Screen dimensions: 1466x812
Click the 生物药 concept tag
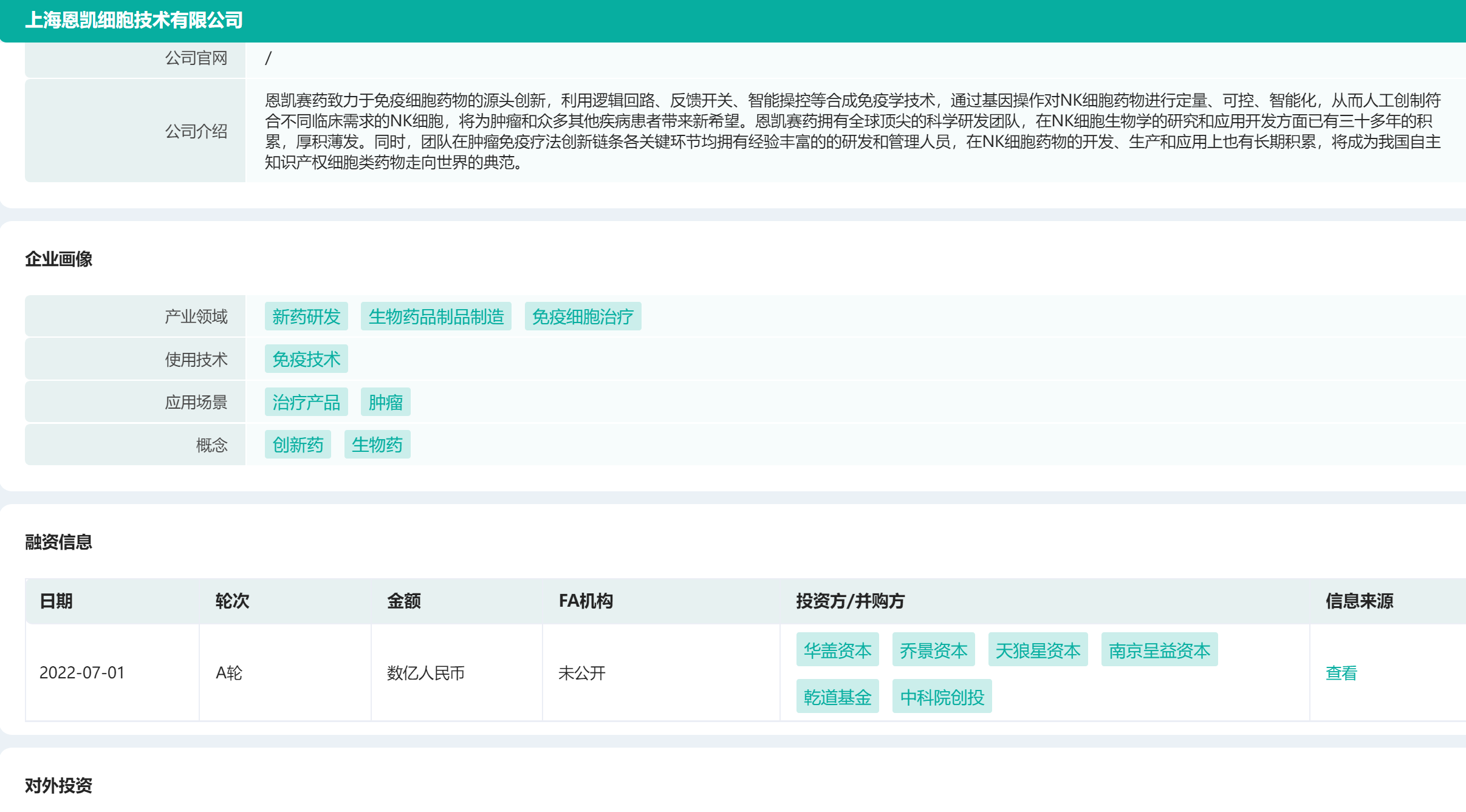377,445
